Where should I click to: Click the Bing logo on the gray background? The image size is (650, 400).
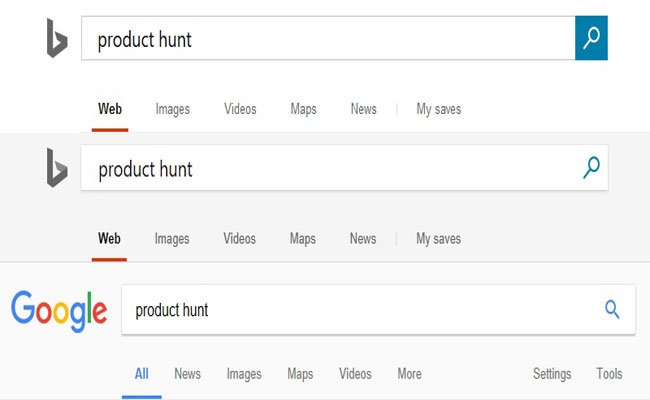[57, 168]
